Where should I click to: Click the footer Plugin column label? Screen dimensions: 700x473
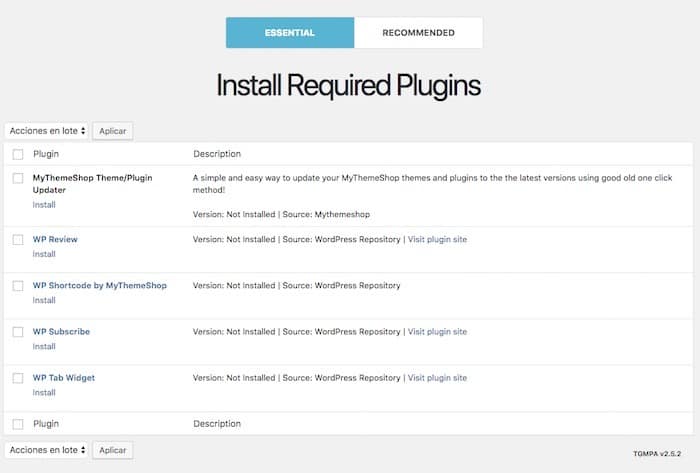pyautogui.click(x=46, y=423)
